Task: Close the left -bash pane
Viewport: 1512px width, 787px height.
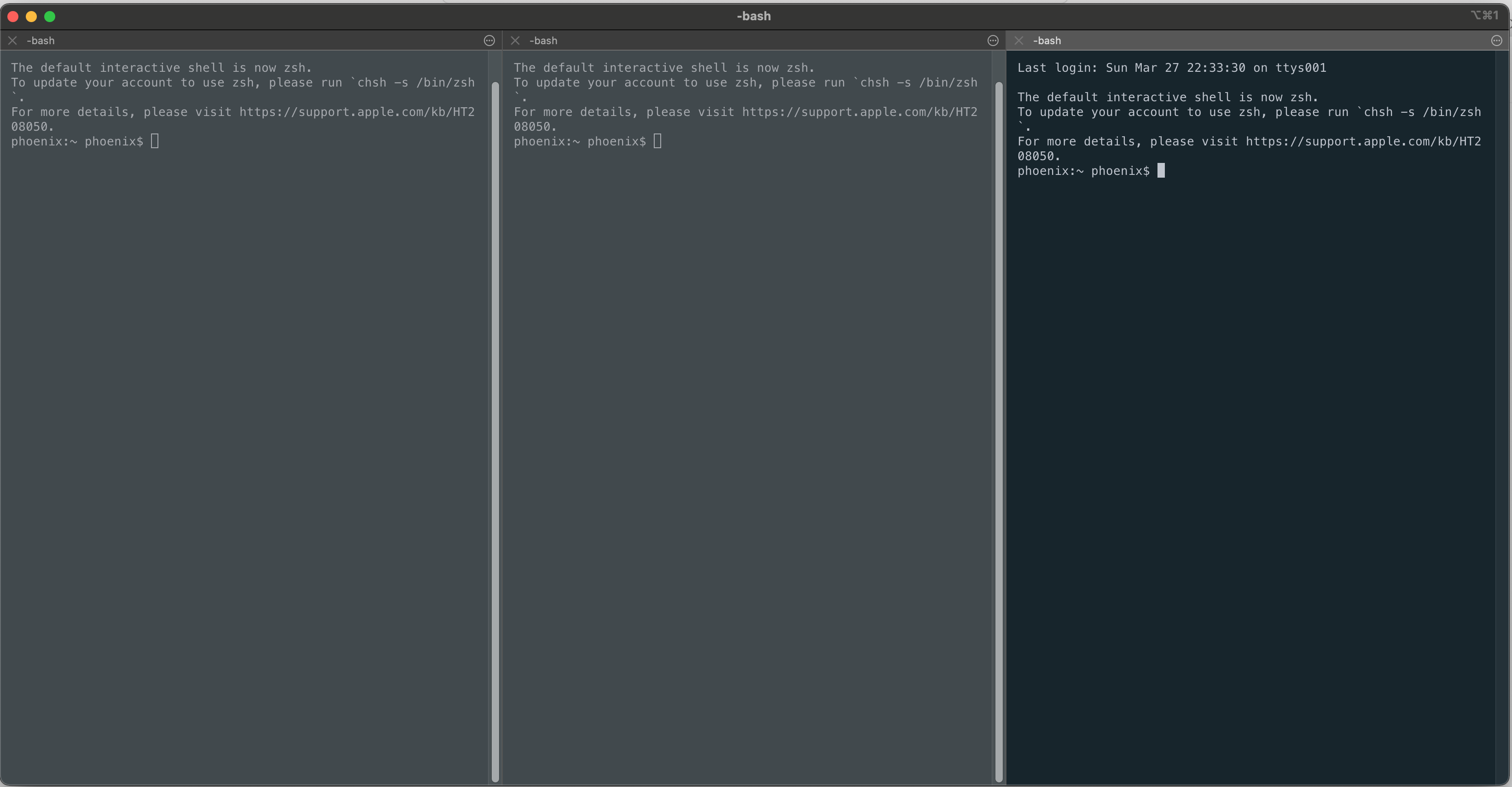Action: [12, 41]
